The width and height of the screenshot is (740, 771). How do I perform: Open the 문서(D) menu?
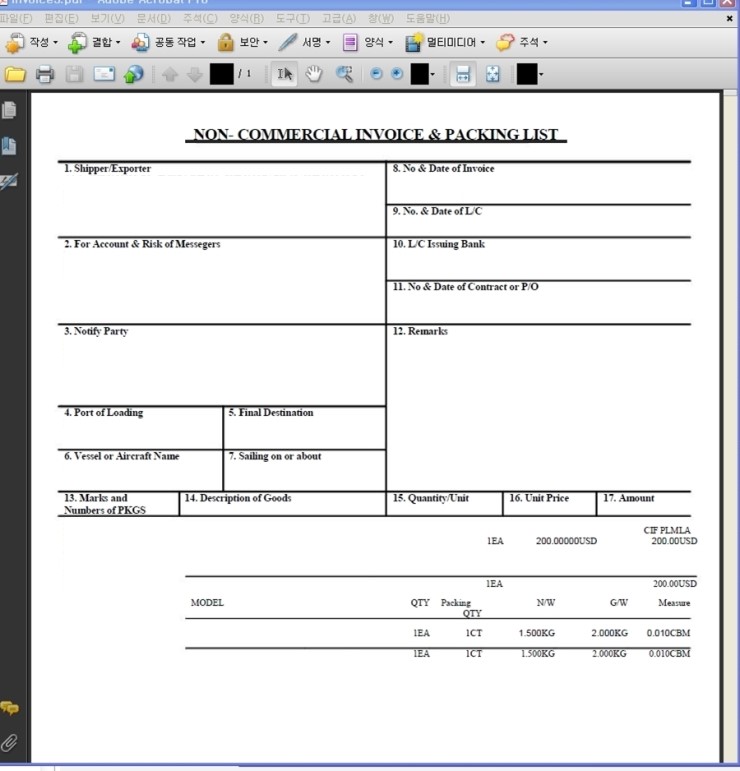pos(154,19)
